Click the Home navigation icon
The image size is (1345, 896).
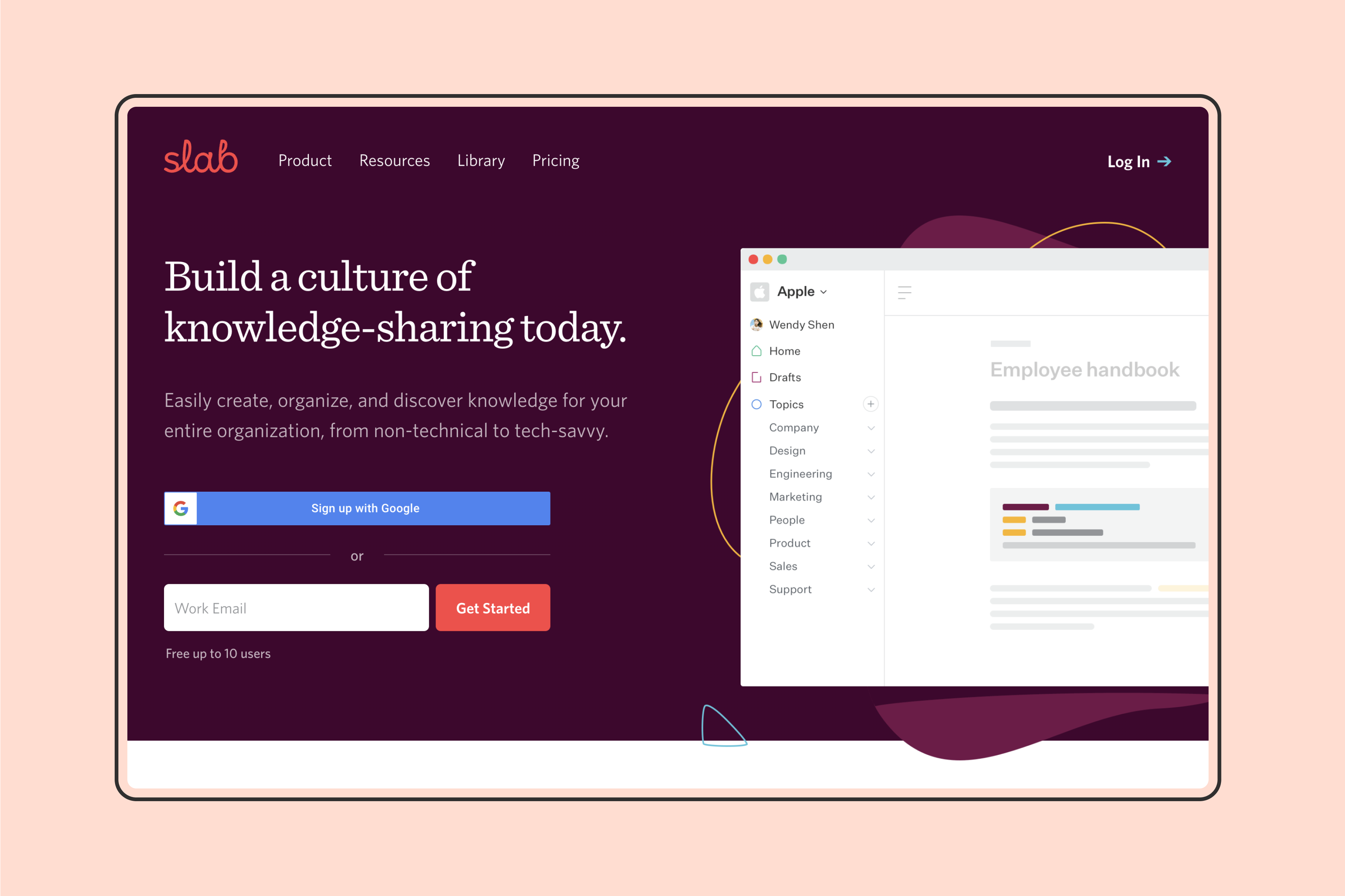(757, 350)
